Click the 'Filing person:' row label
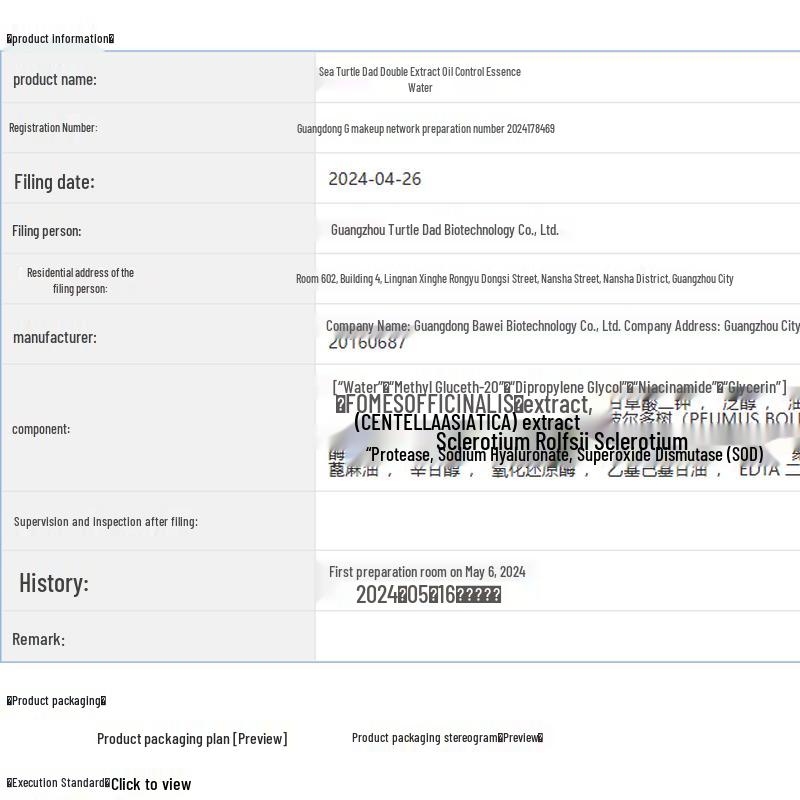 point(46,231)
